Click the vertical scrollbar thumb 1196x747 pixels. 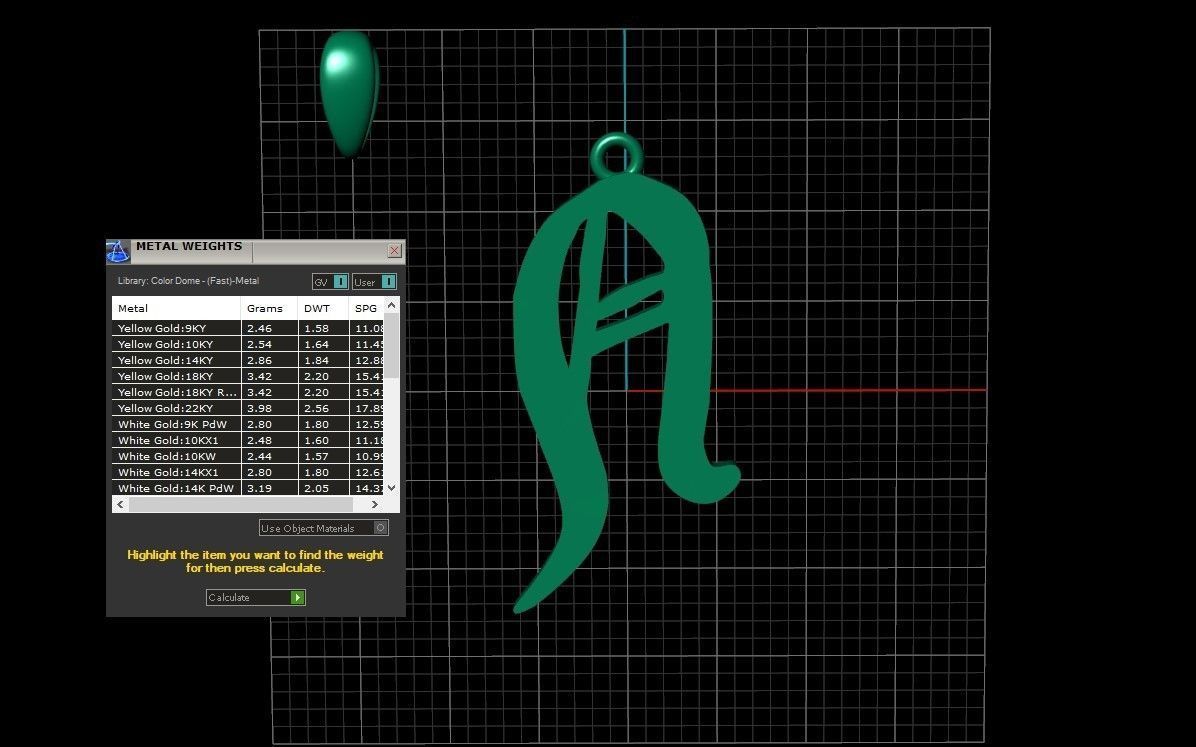click(391, 346)
